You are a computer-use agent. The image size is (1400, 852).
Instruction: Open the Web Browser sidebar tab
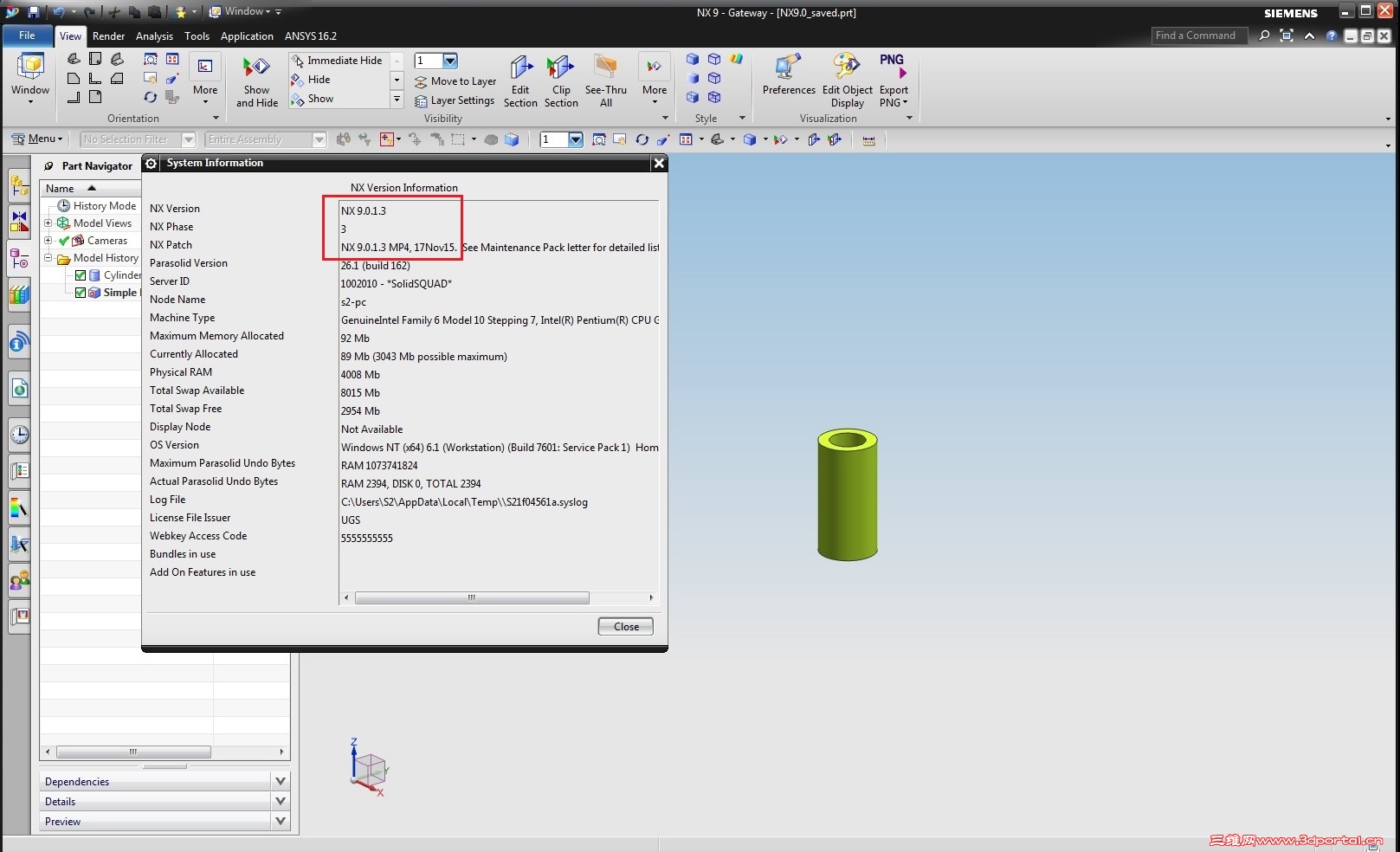pyautogui.click(x=19, y=389)
